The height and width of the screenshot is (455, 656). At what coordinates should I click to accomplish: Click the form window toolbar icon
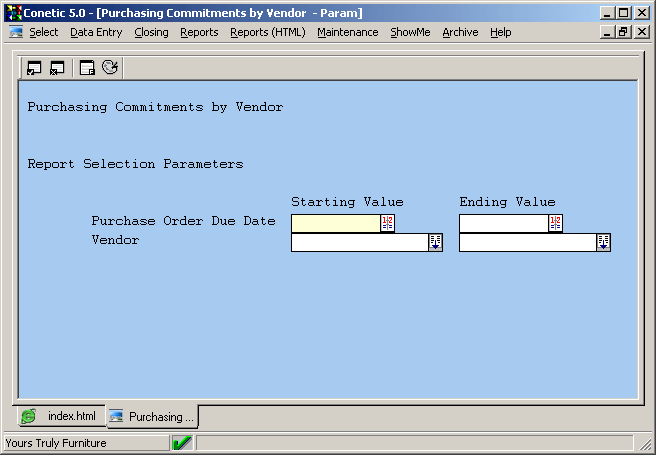[87, 68]
